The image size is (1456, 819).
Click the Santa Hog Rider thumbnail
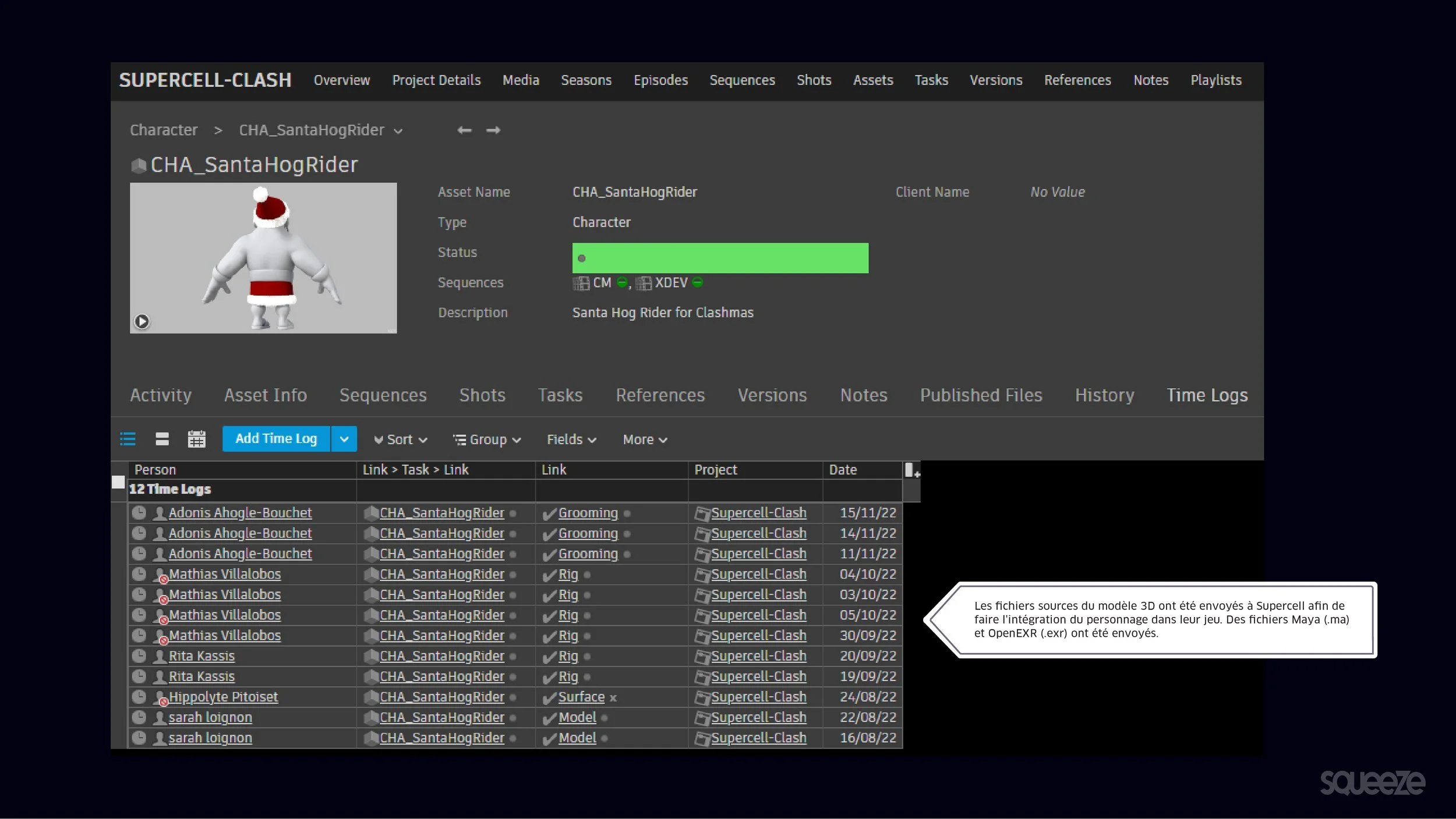point(263,257)
